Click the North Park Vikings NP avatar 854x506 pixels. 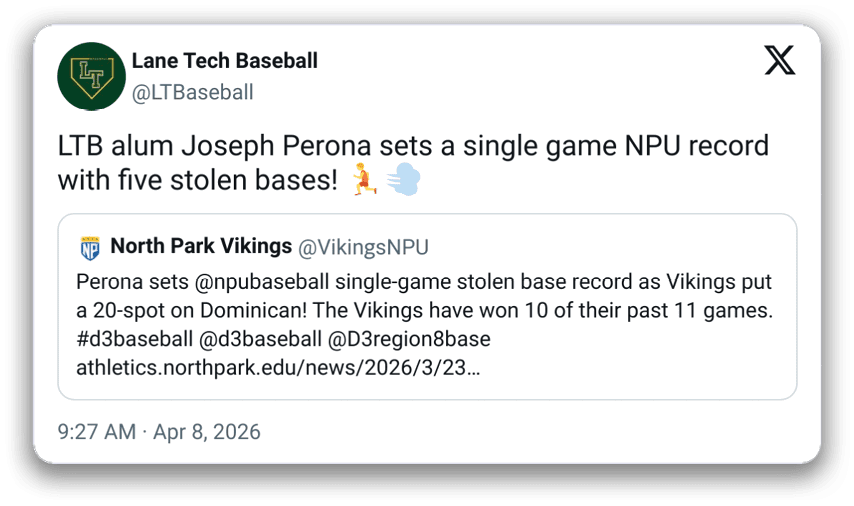(x=90, y=247)
